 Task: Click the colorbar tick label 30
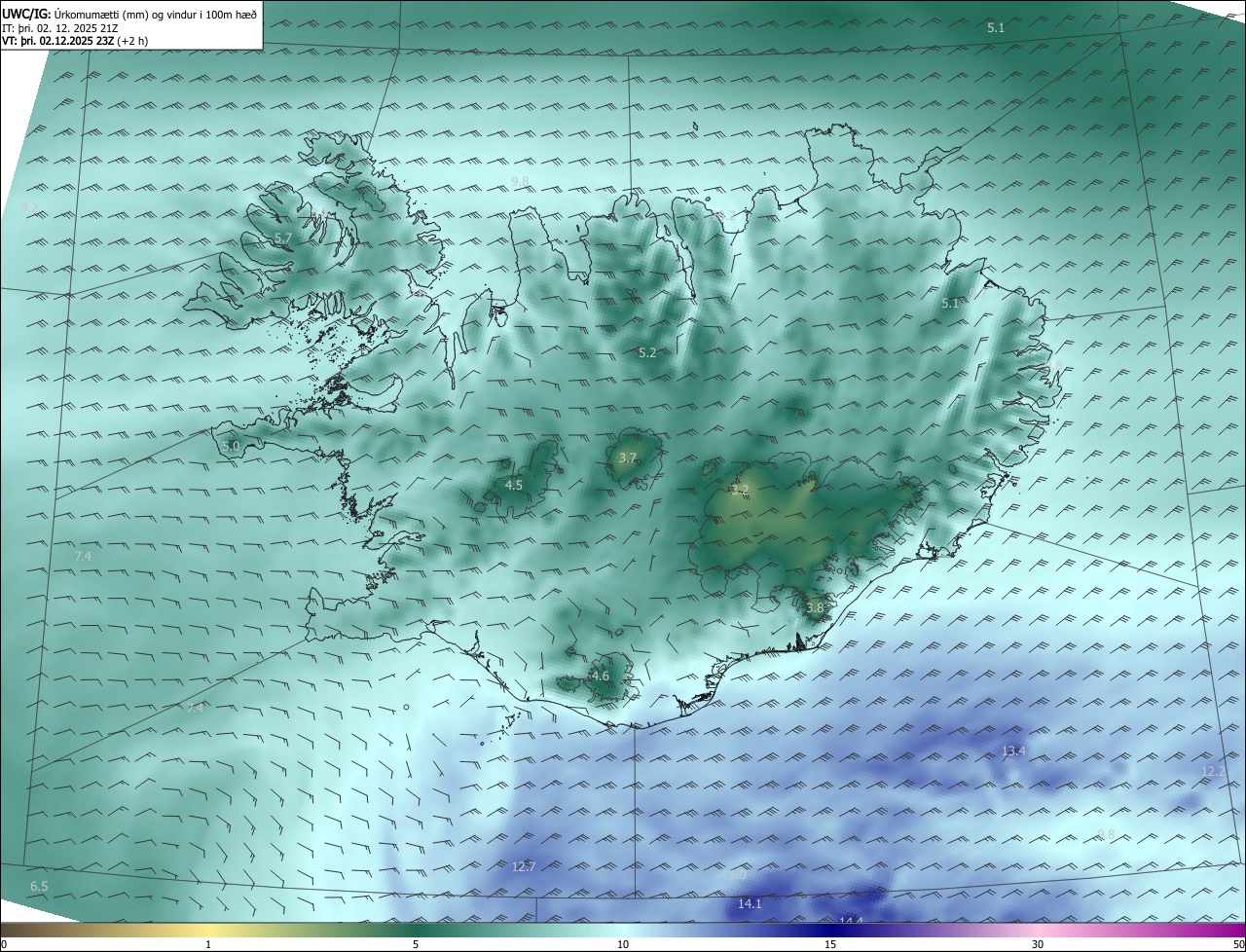(1038, 944)
